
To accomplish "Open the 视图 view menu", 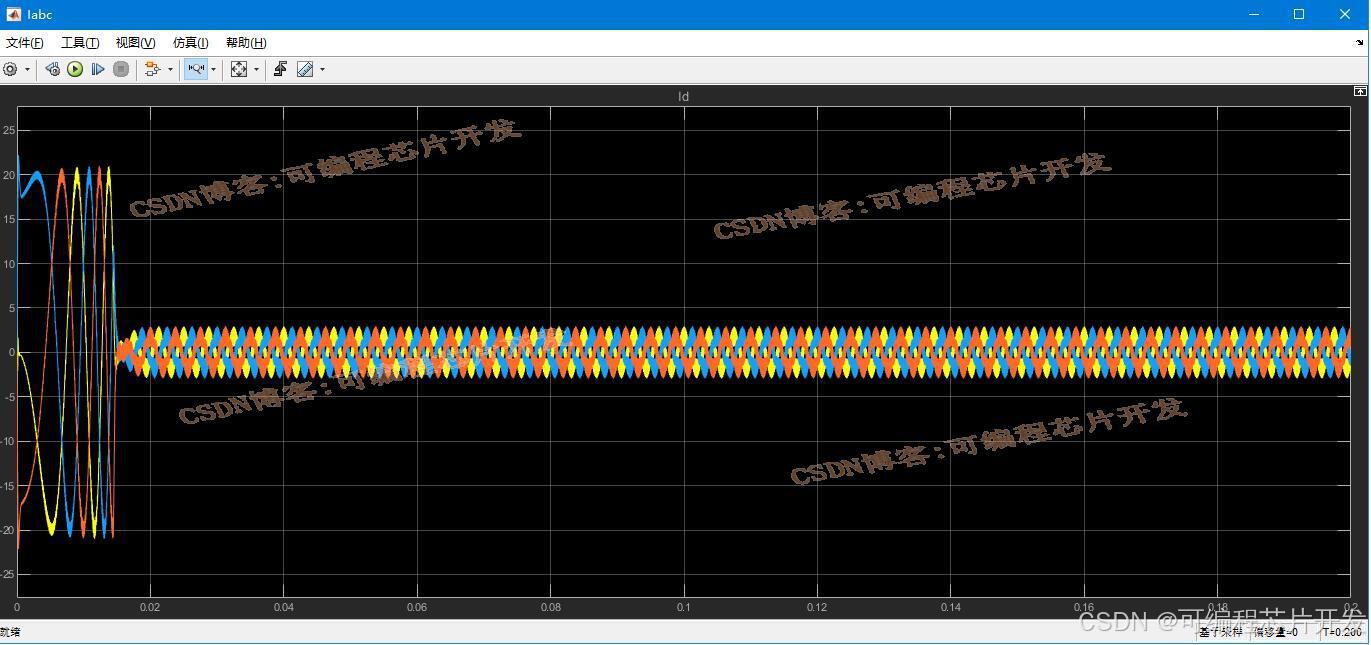I will click(x=133, y=42).
